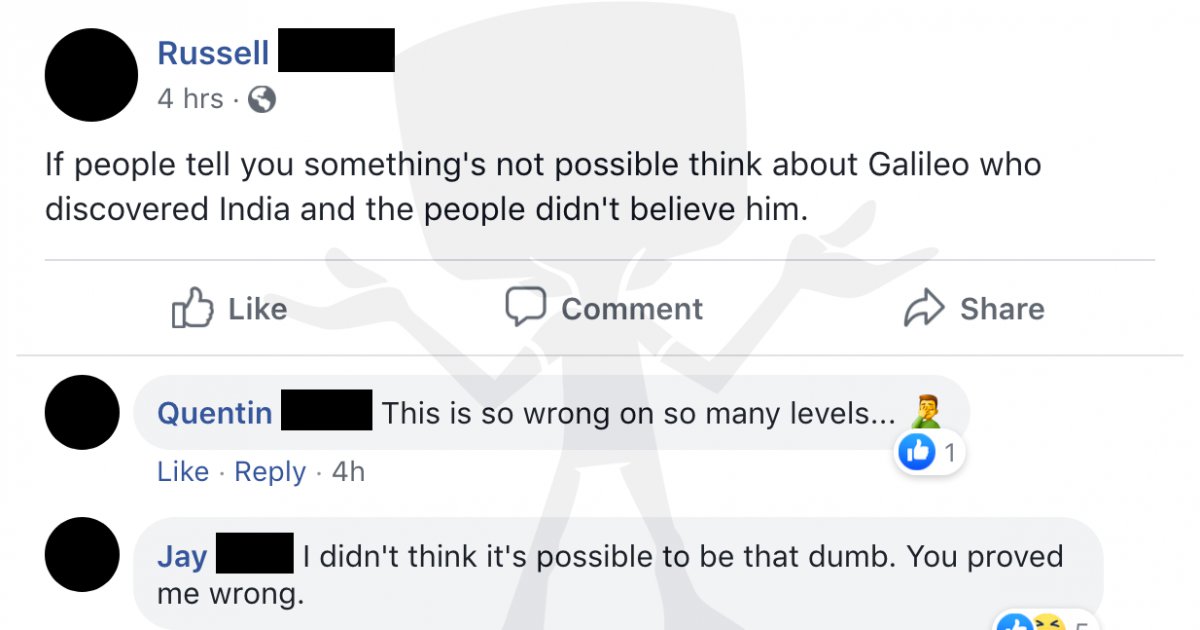Click the thumbs-up Like icon on the post

tap(193, 308)
